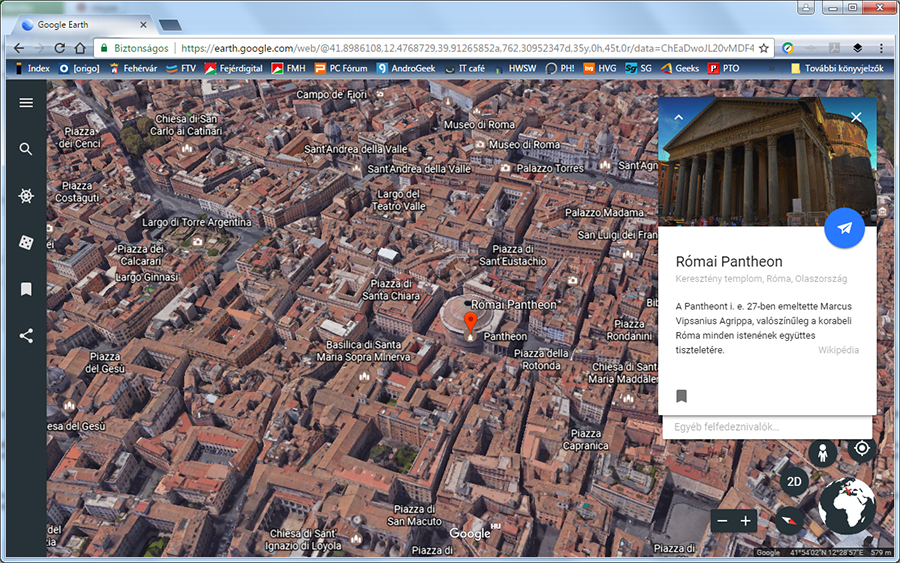Open the Fejérdigital bookmark

click(233, 68)
